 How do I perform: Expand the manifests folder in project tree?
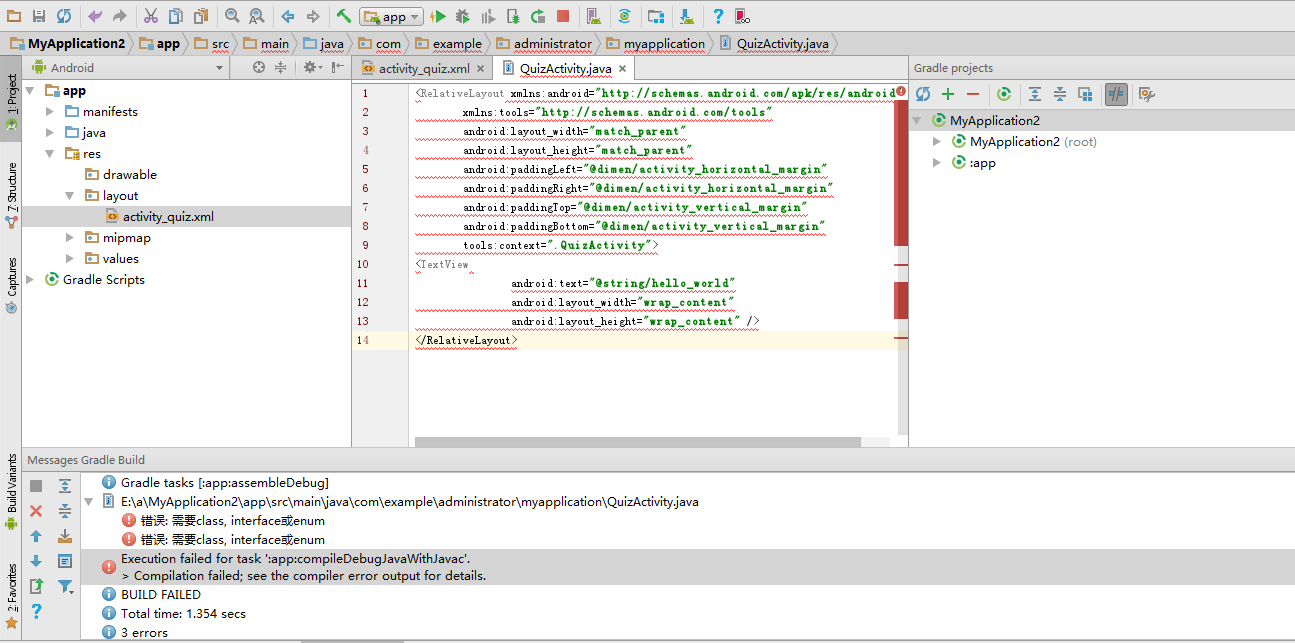coord(50,111)
